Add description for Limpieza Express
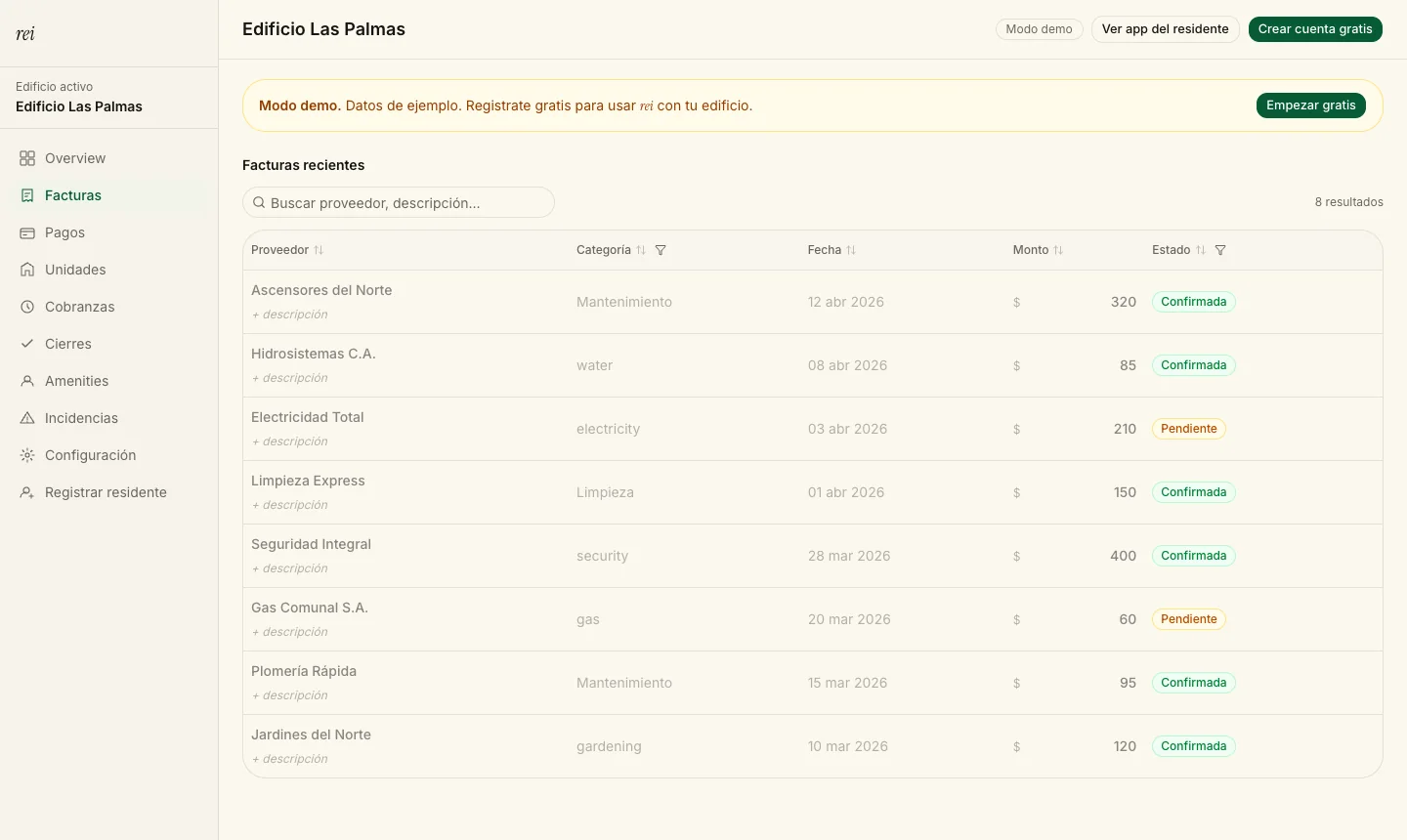This screenshot has height=840, width=1407. 290,505
